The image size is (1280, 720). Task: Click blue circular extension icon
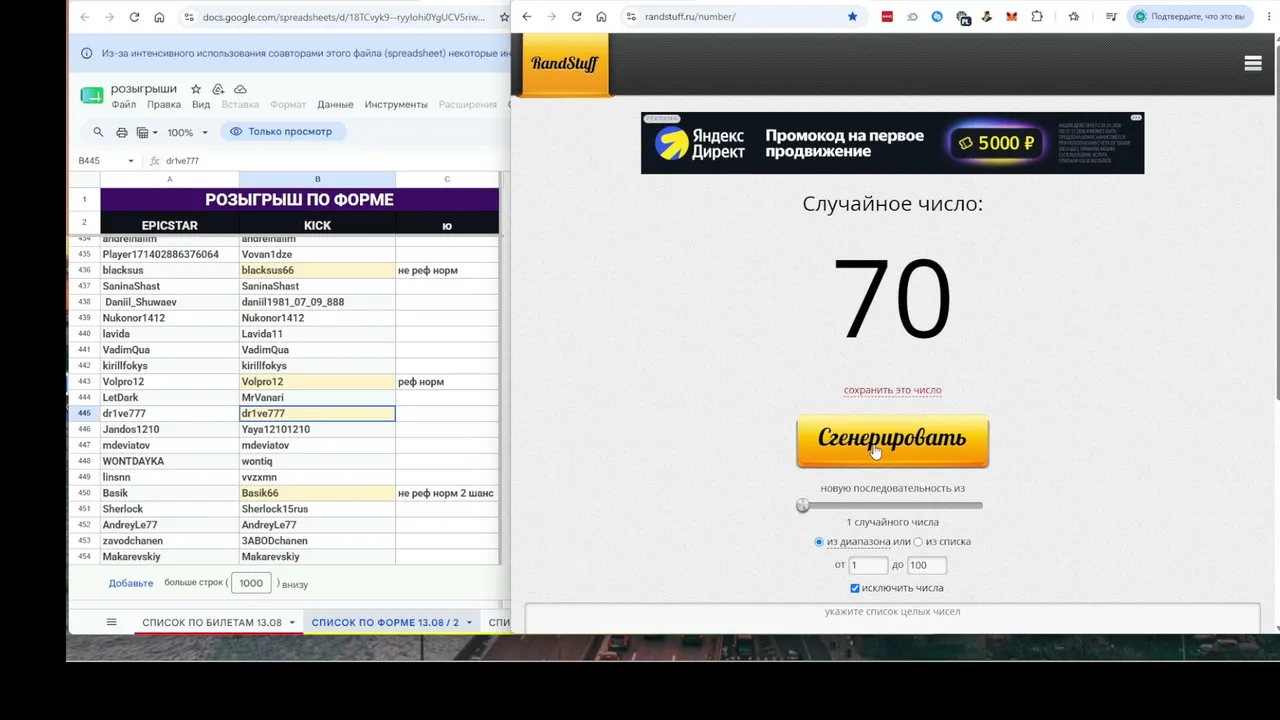pos(937,17)
